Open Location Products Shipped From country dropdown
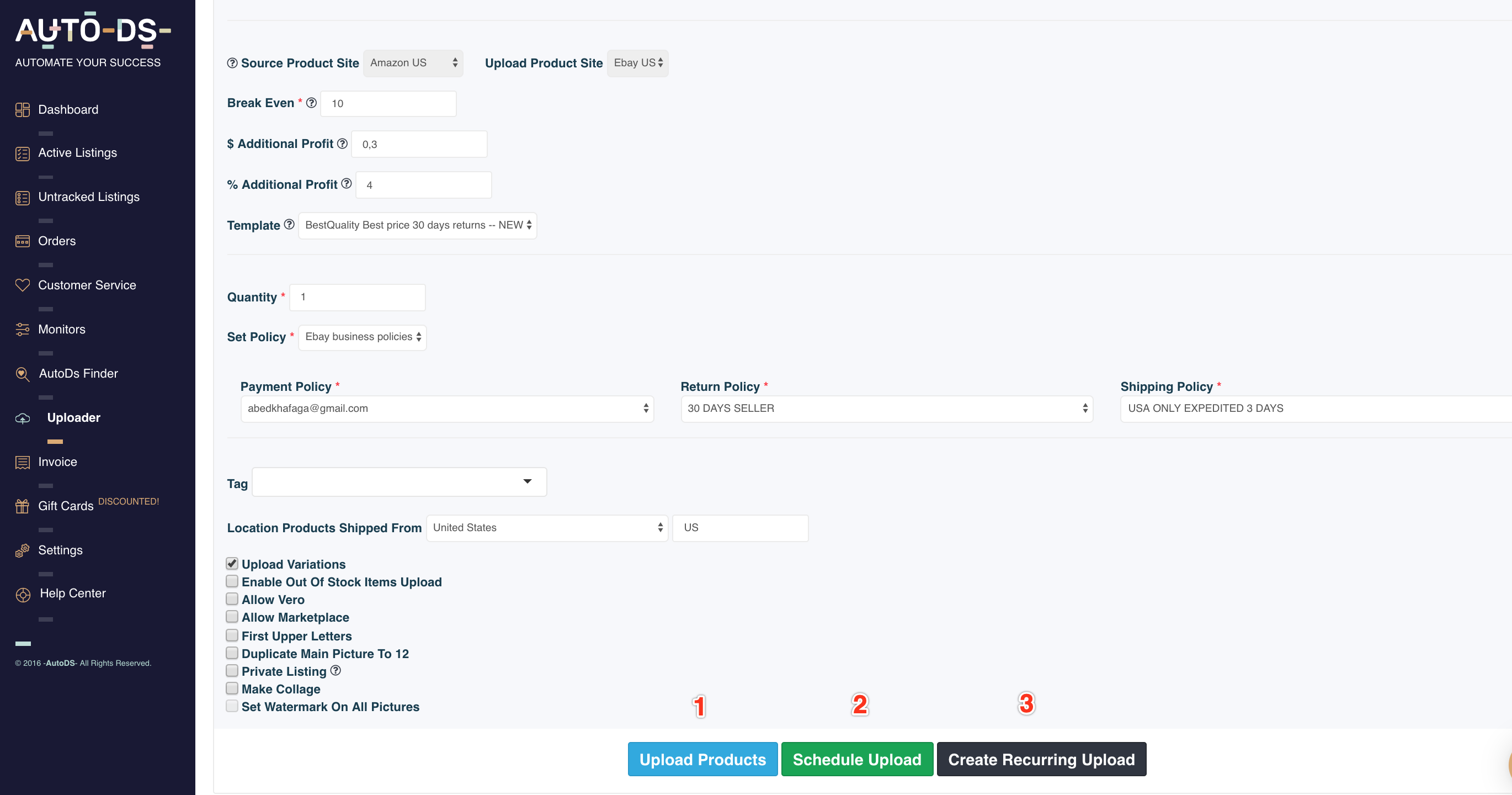The image size is (1512, 795). [547, 528]
